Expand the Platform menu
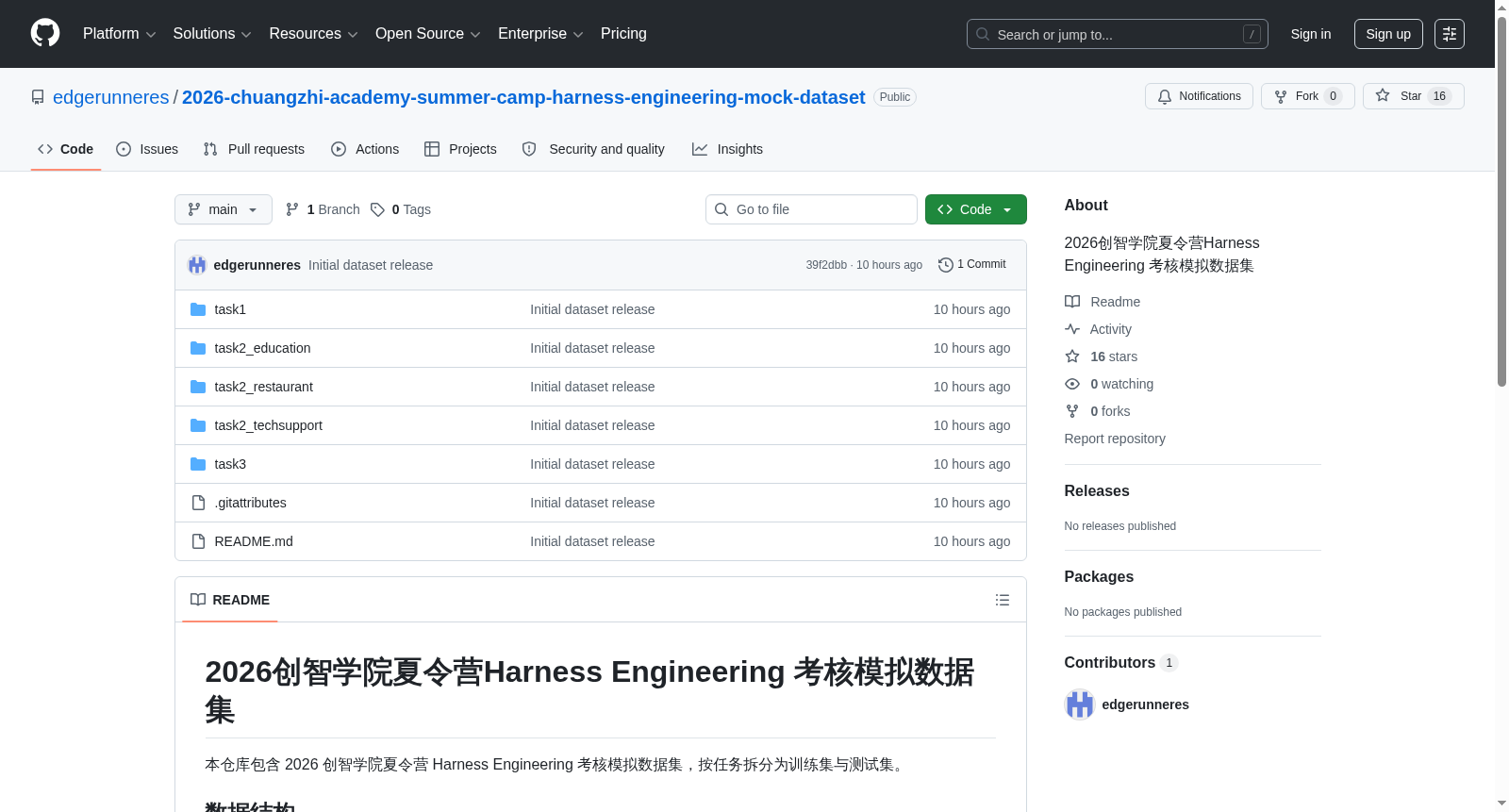This screenshot has height=812, width=1509. point(120,34)
